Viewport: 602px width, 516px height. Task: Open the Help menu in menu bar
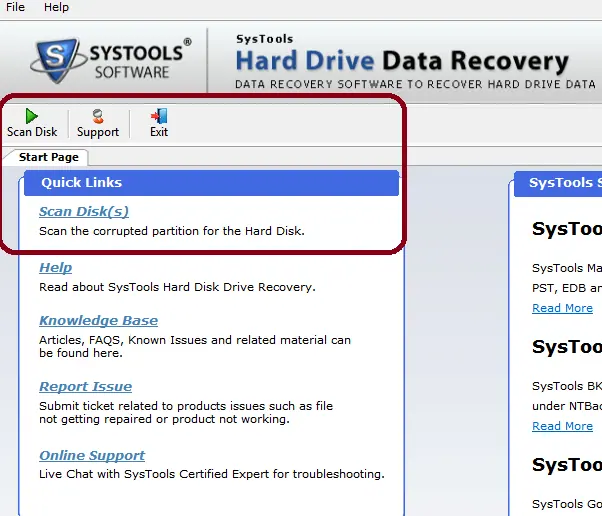(56, 7)
